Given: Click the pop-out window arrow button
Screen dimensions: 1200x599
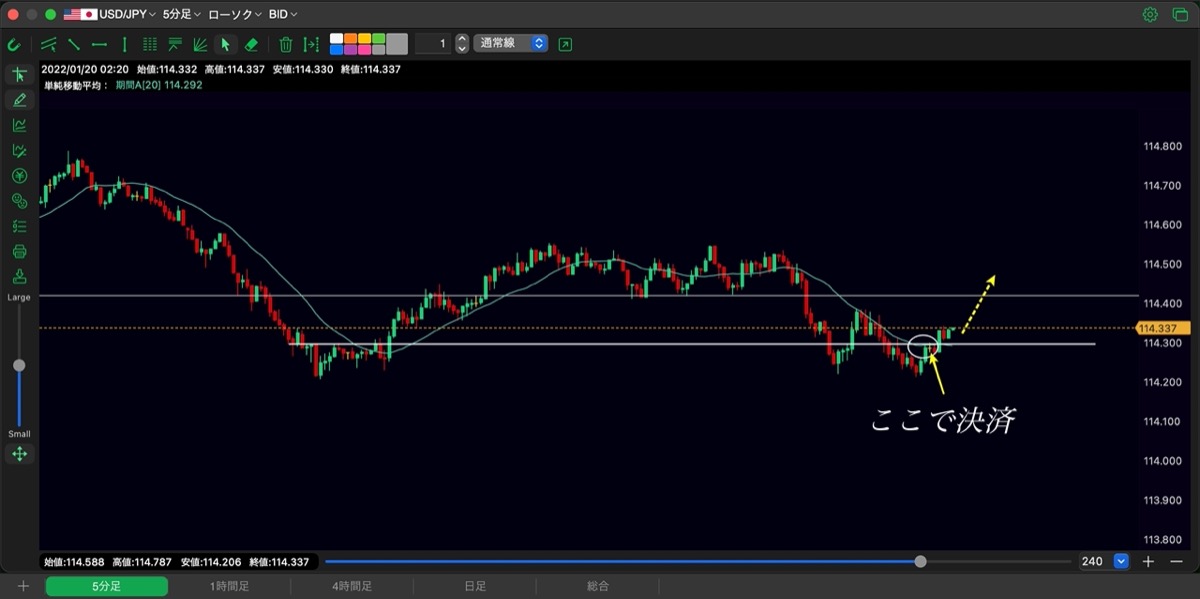Looking at the screenshot, I should [x=566, y=44].
